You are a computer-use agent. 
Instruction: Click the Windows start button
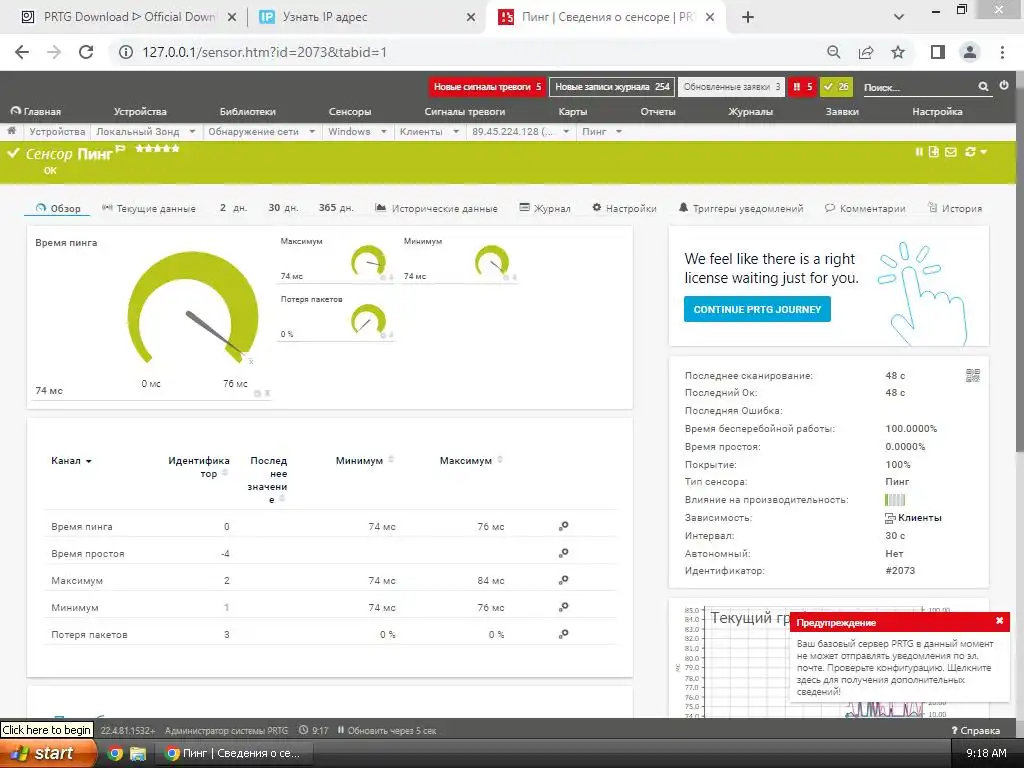[x=48, y=753]
